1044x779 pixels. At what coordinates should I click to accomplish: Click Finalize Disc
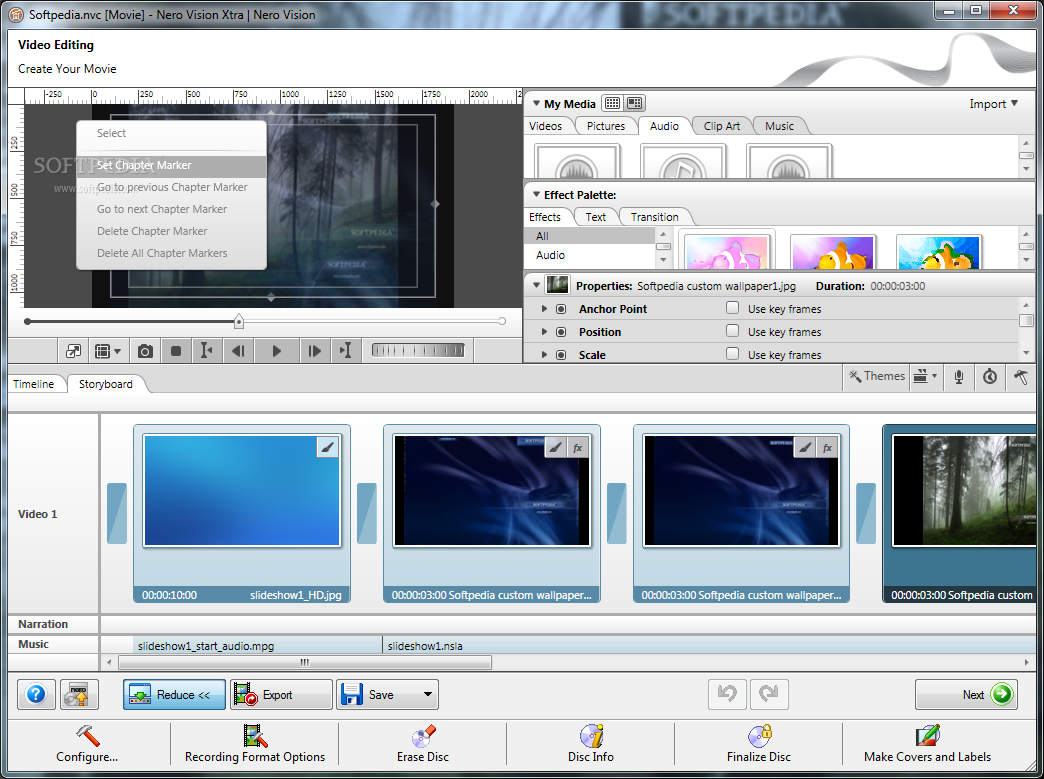click(758, 744)
